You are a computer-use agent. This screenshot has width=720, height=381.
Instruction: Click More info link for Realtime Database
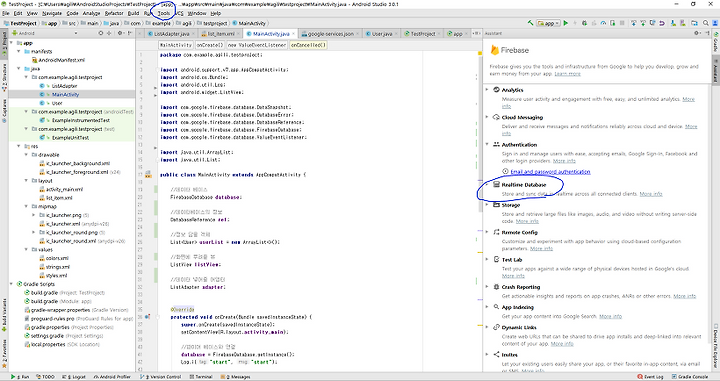point(651,194)
